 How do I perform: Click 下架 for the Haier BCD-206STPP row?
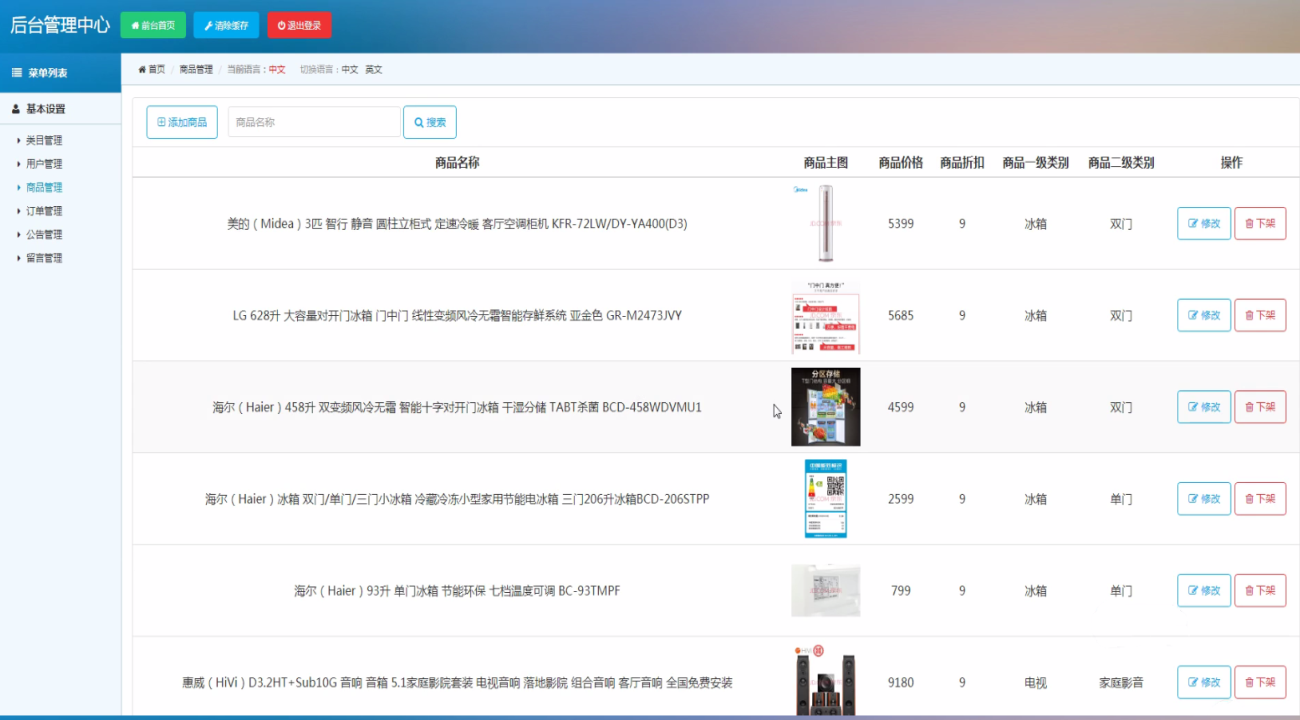[x=1260, y=499]
